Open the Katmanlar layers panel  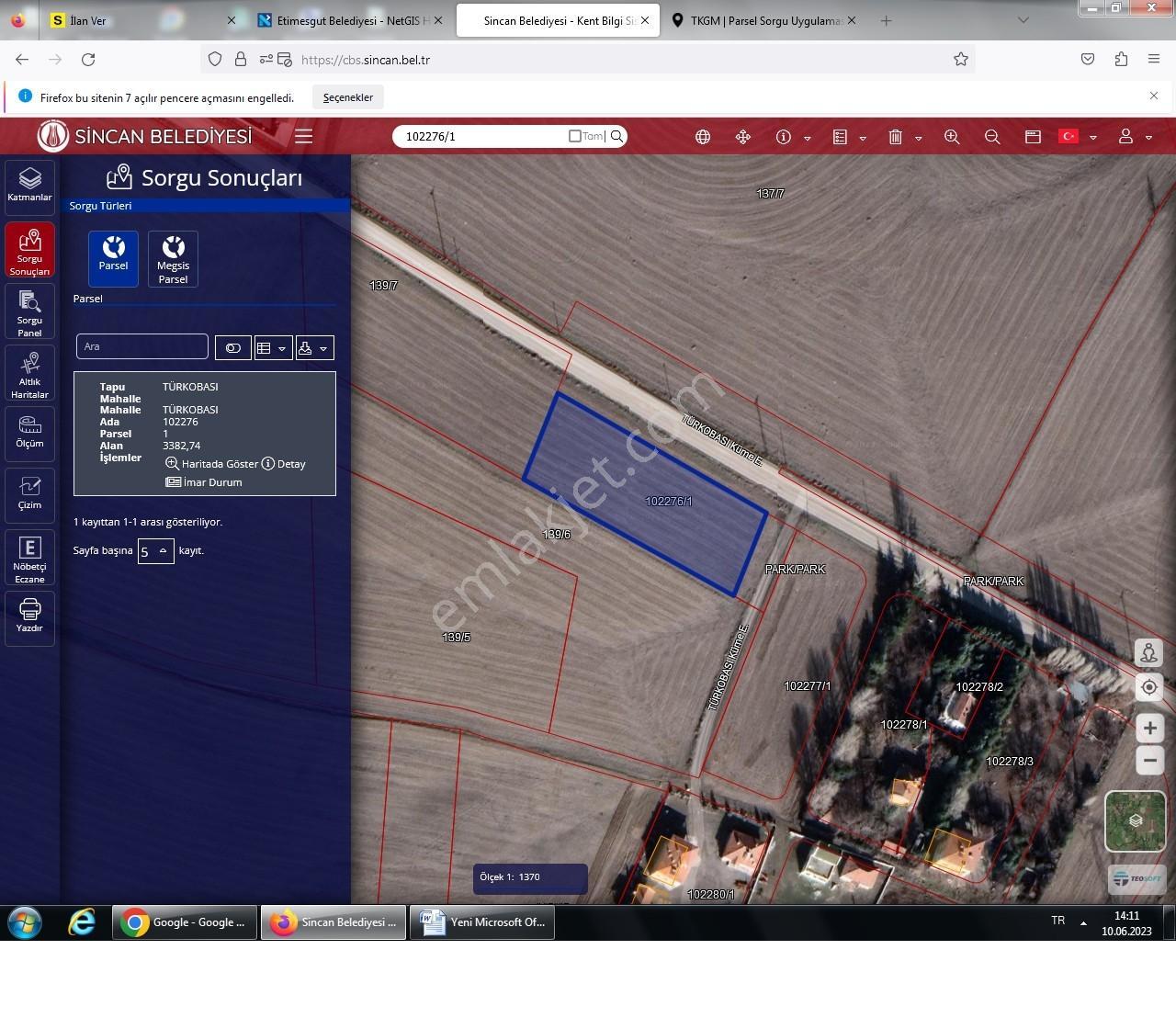coord(29,187)
